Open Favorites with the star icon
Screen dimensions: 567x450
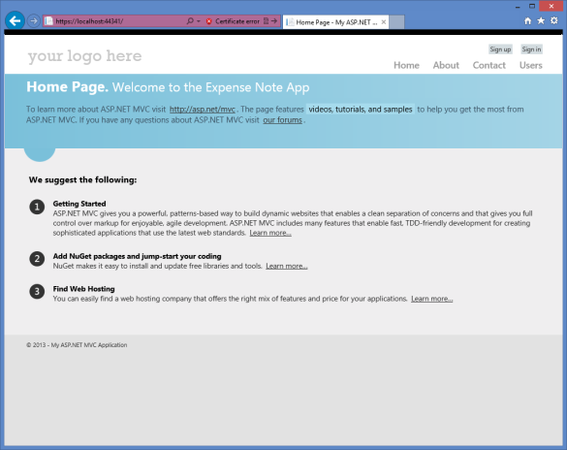pyautogui.click(x=541, y=21)
